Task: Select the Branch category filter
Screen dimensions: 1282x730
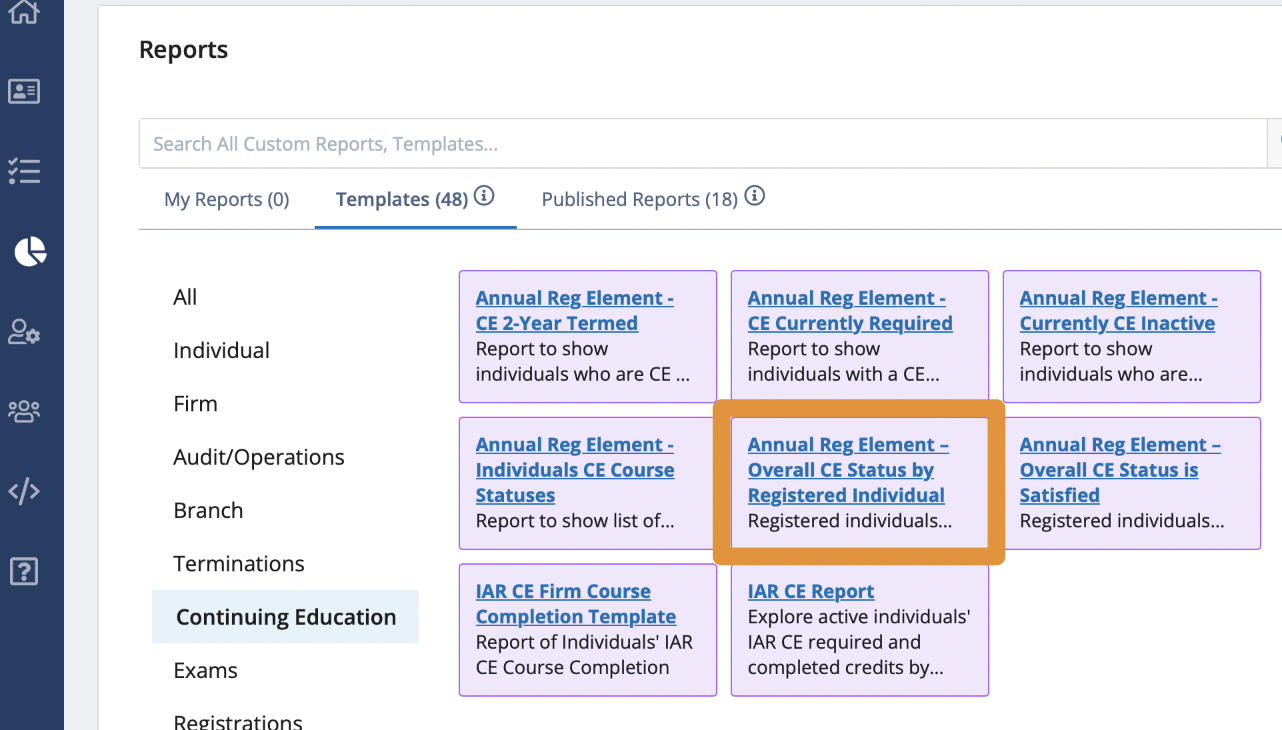Action: click(208, 510)
